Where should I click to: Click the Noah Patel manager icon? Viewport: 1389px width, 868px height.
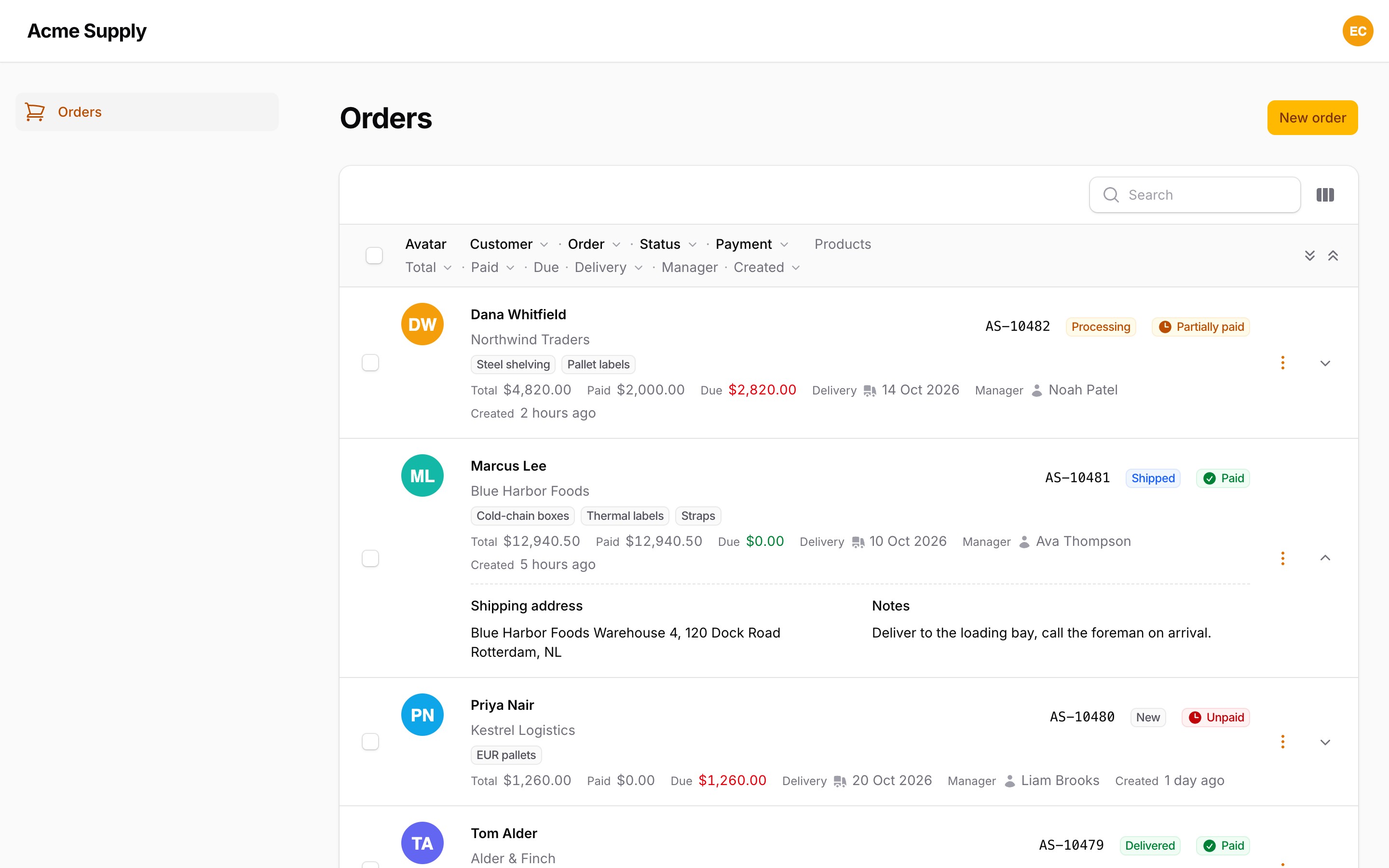pyautogui.click(x=1036, y=391)
